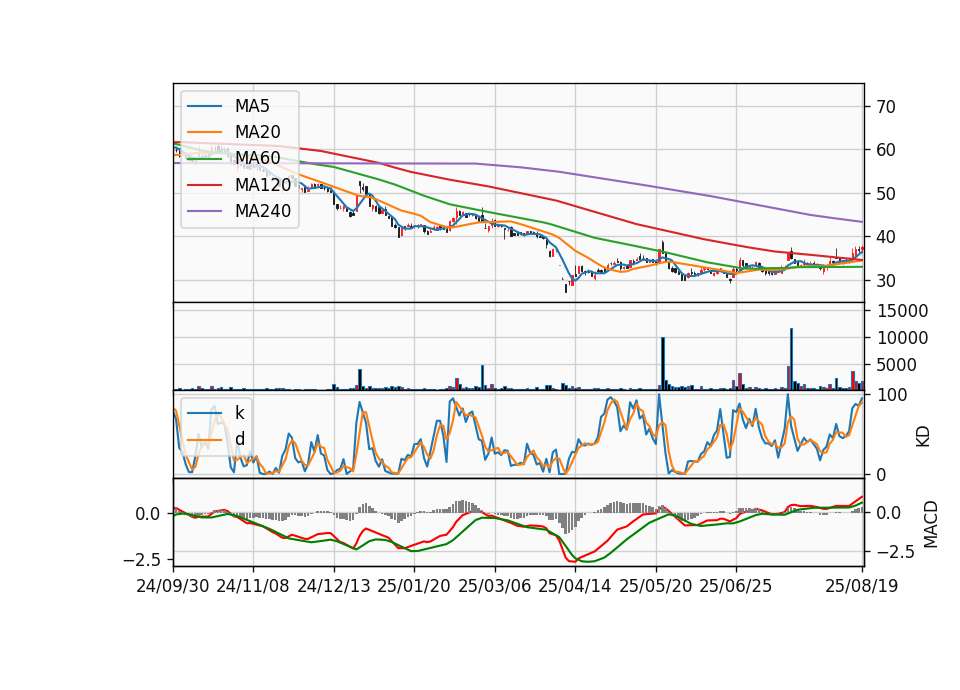Click the left MACD axis value 0.0

click(x=148, y=514)
